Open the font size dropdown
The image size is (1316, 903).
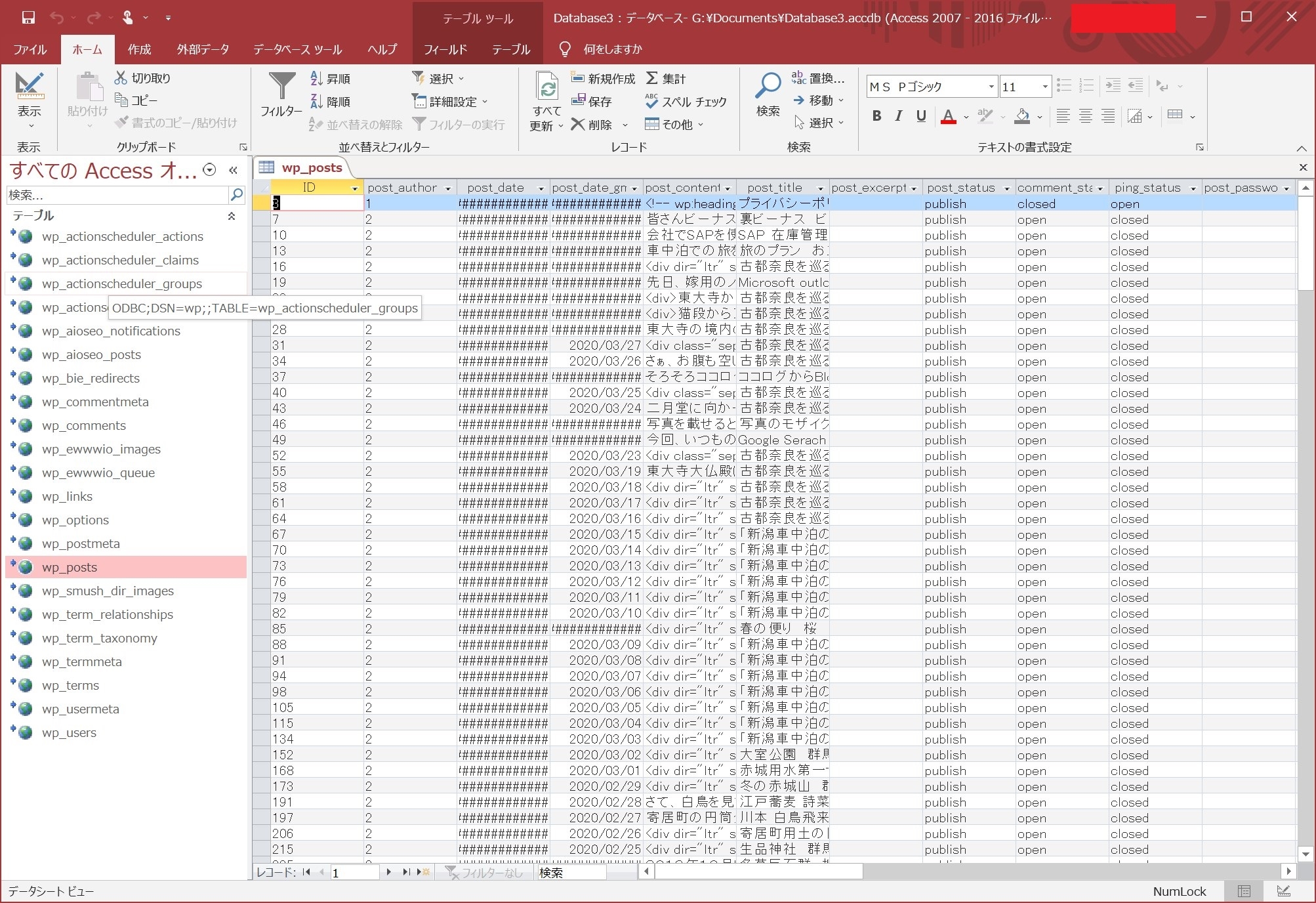click(1044, 87)
